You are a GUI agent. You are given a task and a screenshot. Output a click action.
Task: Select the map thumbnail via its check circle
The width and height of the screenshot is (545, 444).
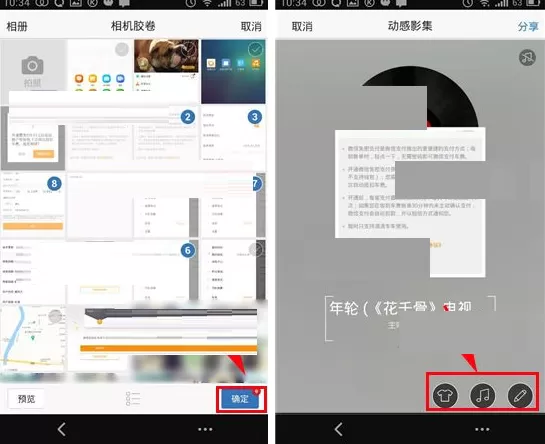[x=55, y=316]
